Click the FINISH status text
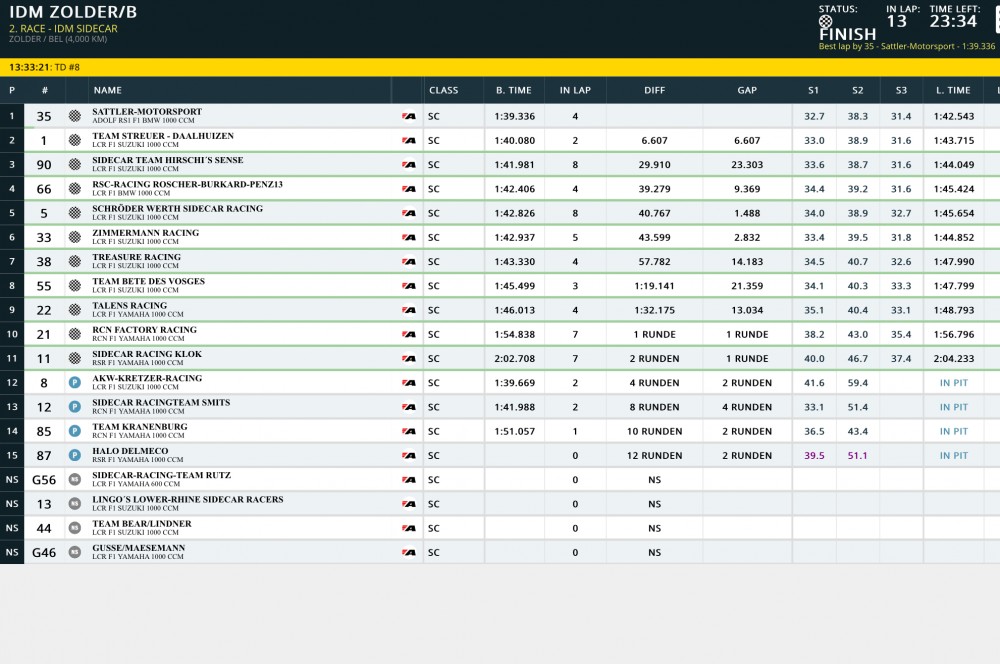Screen dimensions: 1000x664 tap(848, 34)
